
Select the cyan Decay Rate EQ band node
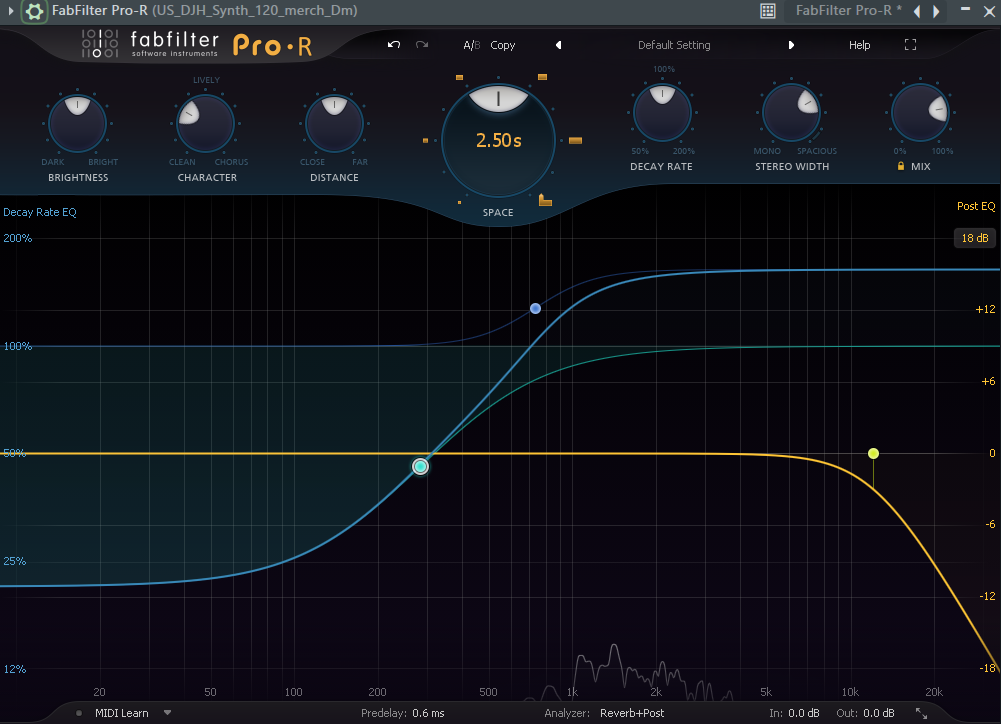(420, 467)
